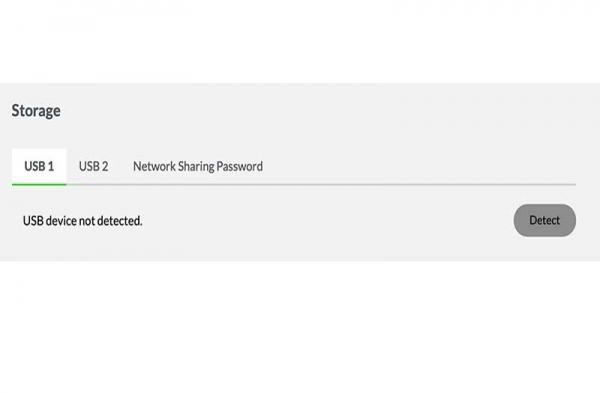Screen dimensions: 600x393
Task: Select the USB 1 tab
Action: [39, 166]
